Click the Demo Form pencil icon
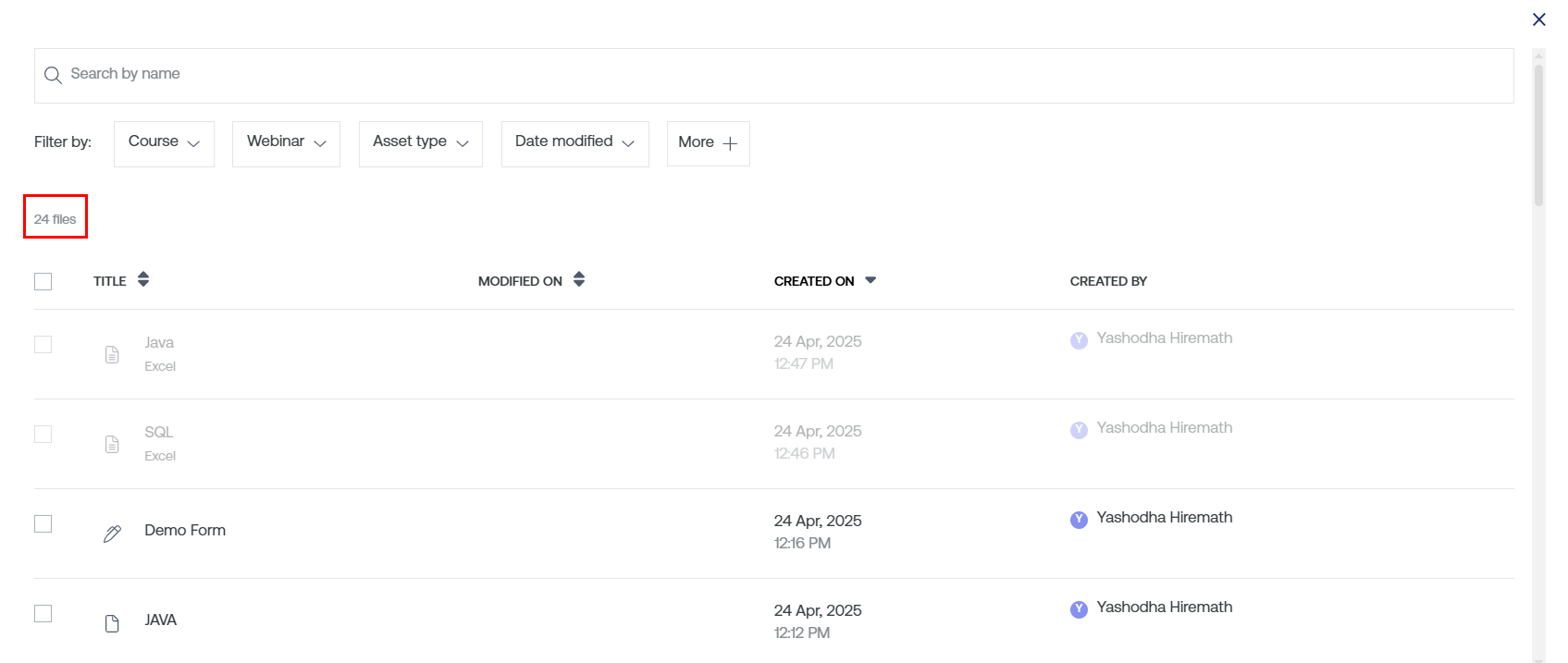 click(x=112, y=534)
